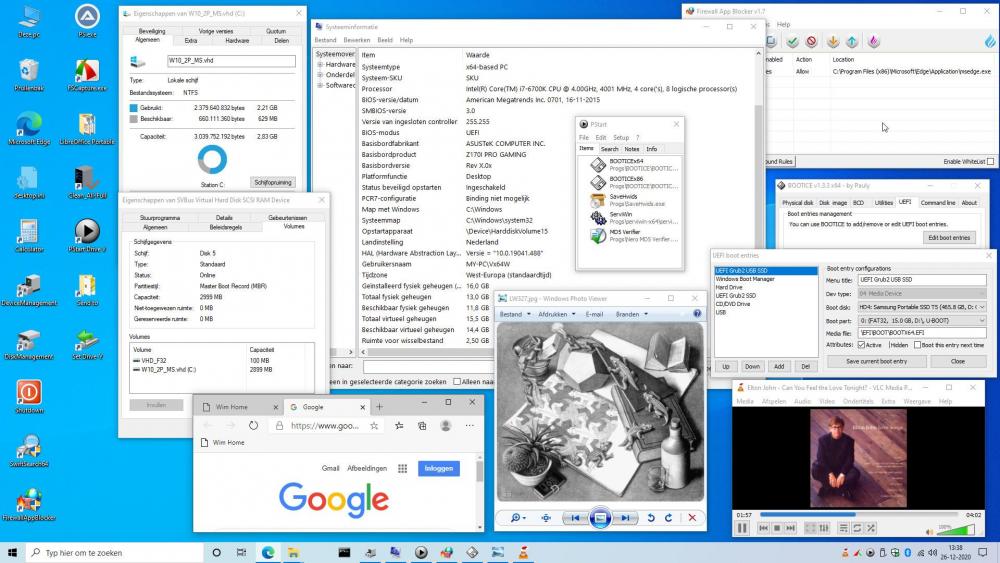This screenshot has width=1000, height=563.
Task: Open Edge settings and more menu
Action: 469,425
